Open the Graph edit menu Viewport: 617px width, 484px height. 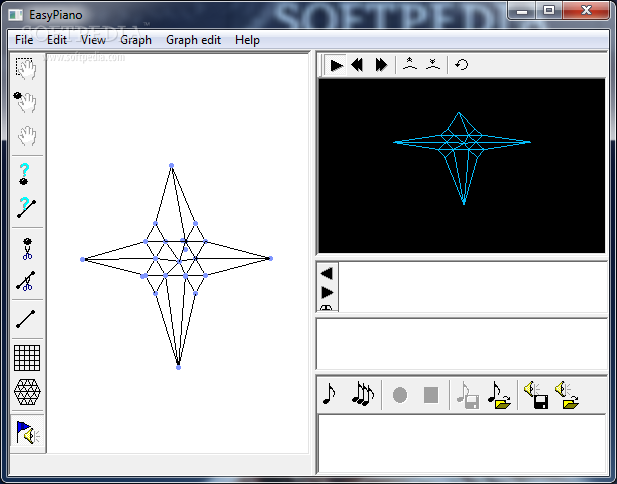coord(193,40)
